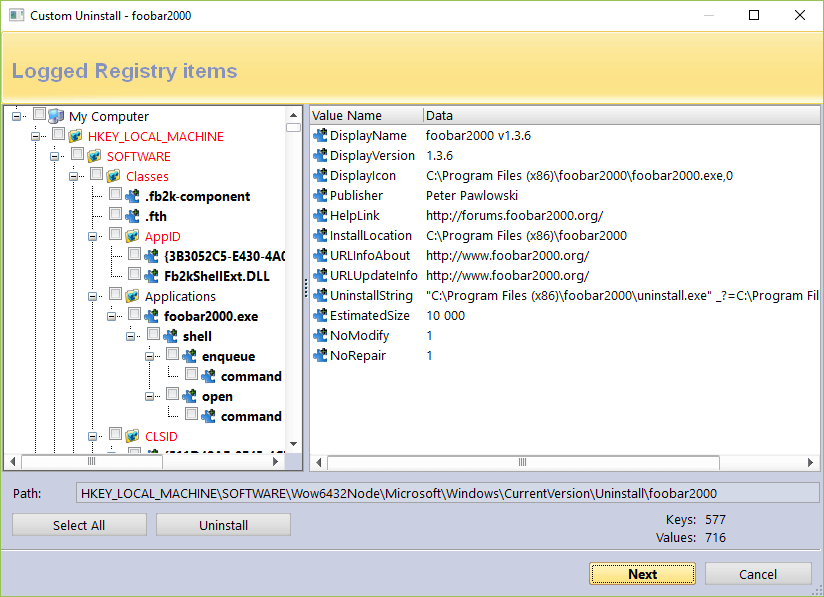This screenshot has height=597, width=824.
Task: Click the InstallLocation value icon
Action: pyautogui.click(x=320, y=235)
